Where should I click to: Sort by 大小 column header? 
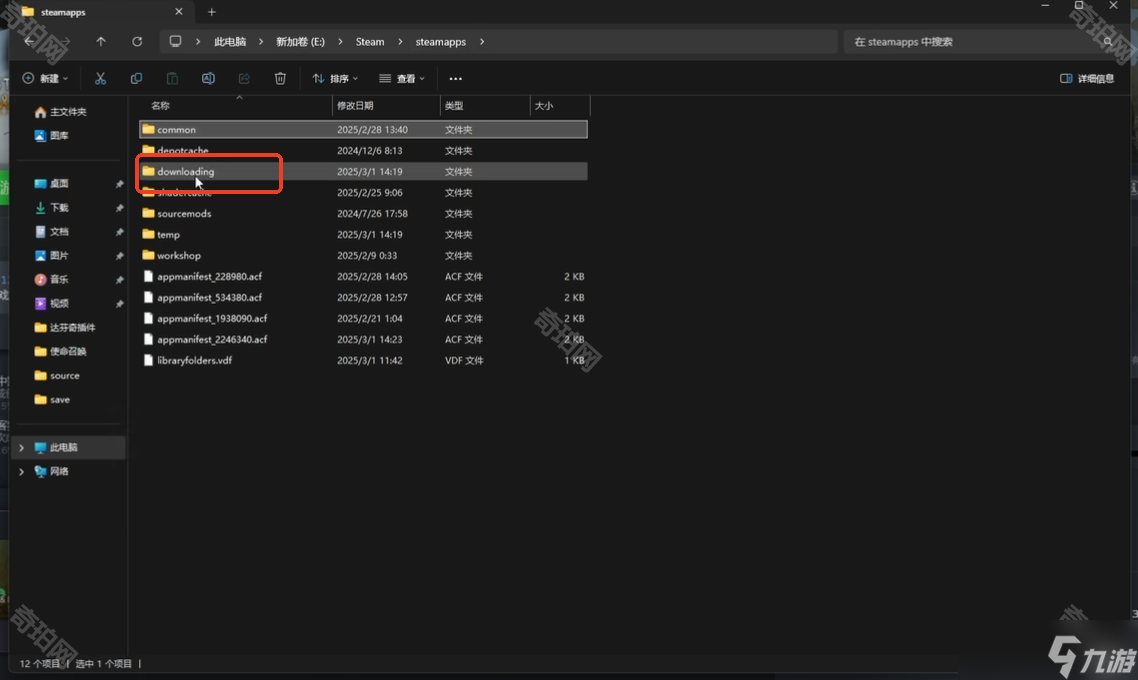coord(544,105)
